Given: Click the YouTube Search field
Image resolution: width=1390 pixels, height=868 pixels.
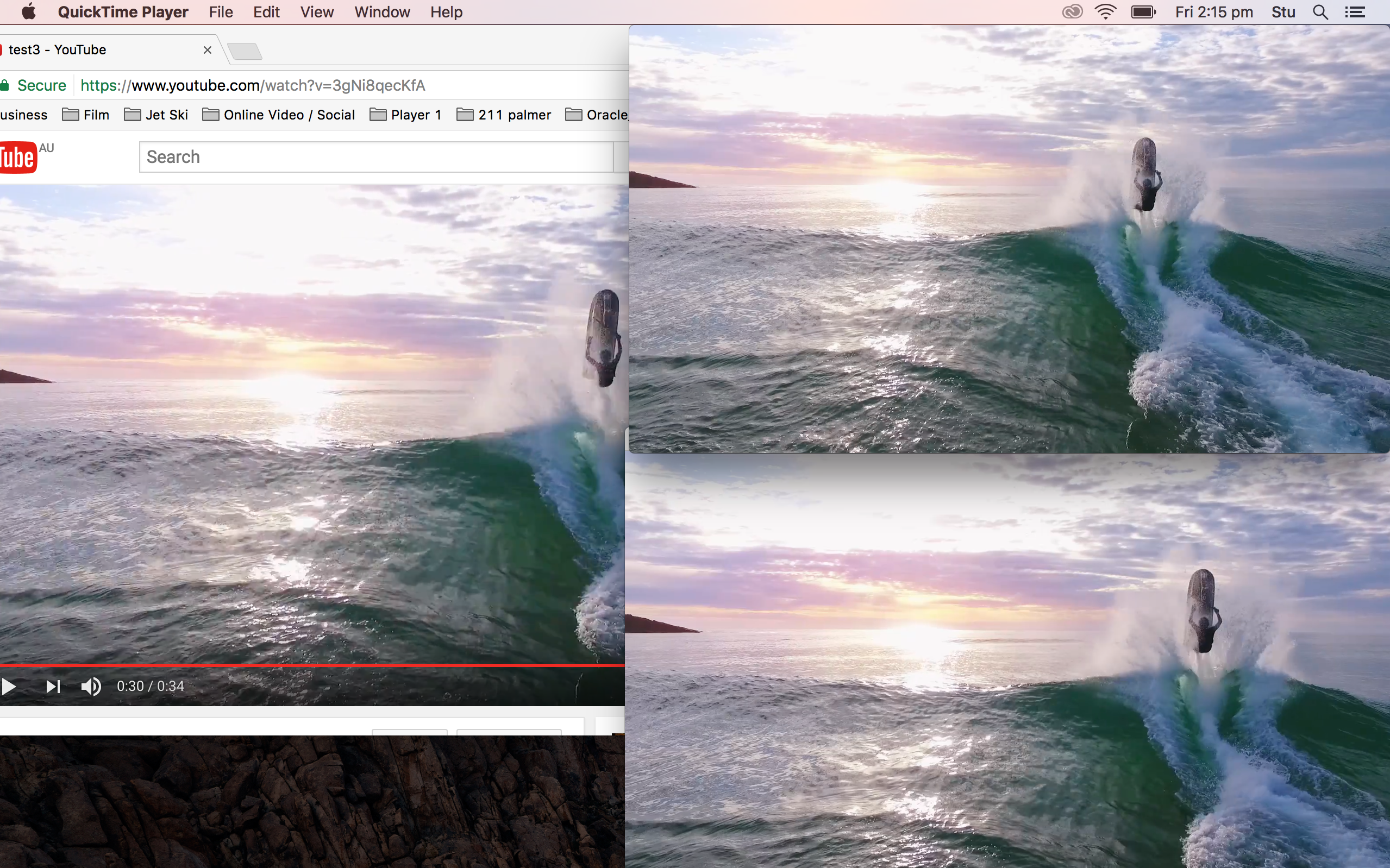Looking at the screenshot, I should [x=376, y=157].
